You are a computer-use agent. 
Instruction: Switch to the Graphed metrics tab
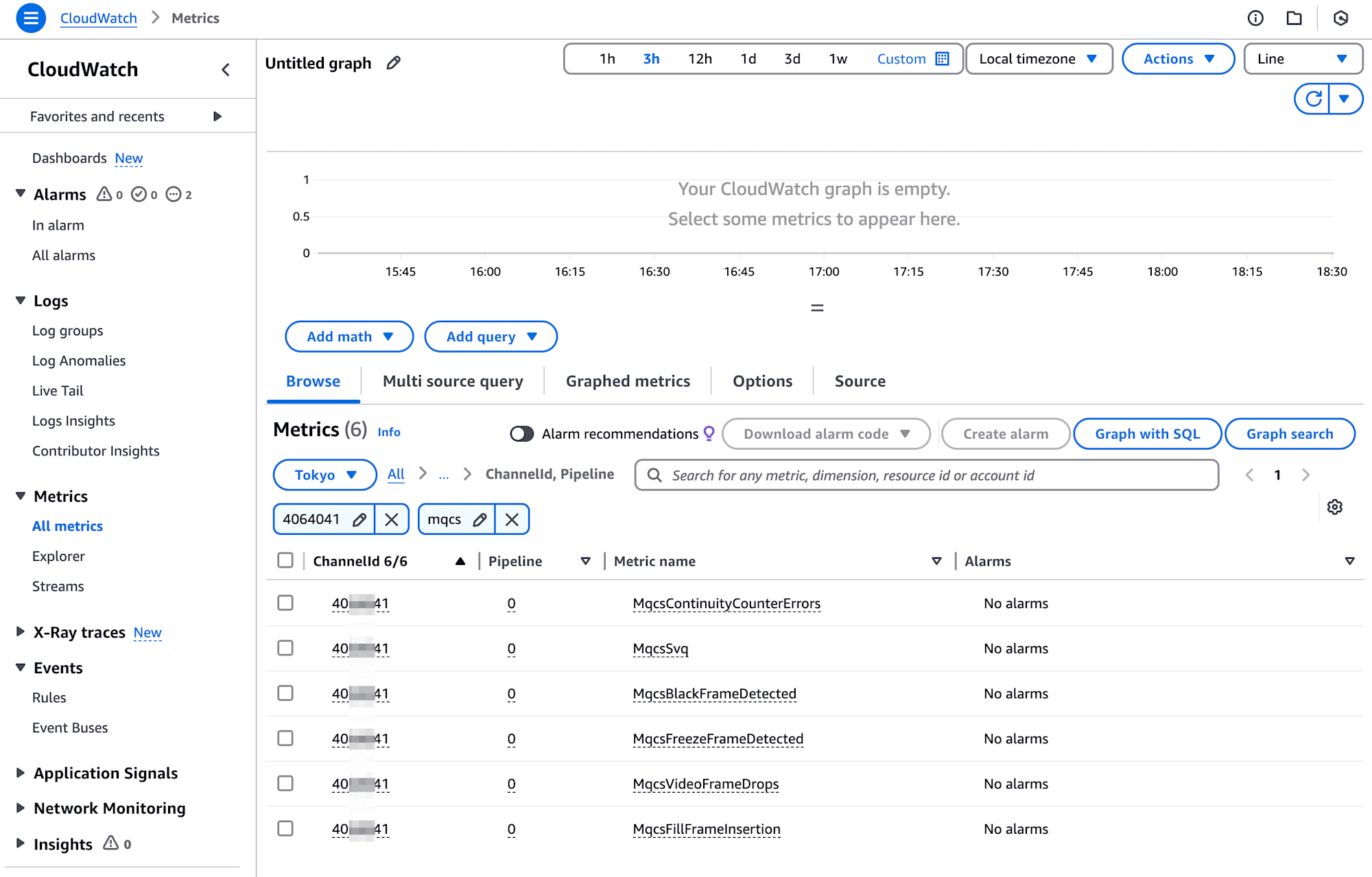pyautogui.click(x=628, y=381)
